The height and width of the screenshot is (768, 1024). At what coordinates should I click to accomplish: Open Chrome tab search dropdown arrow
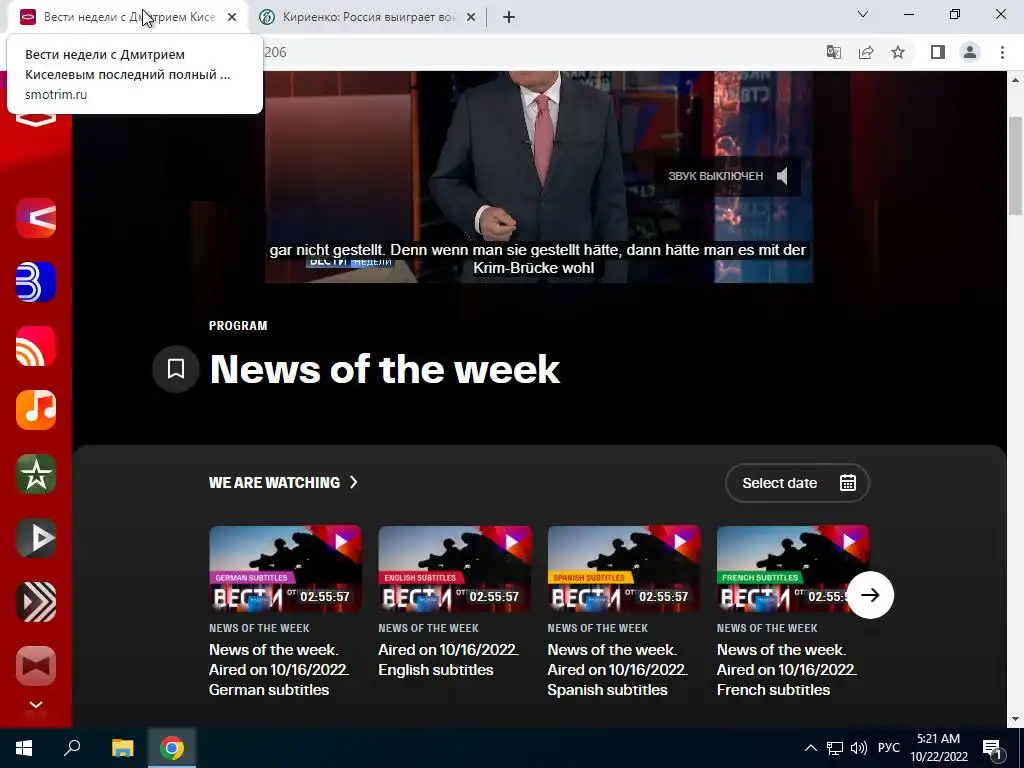tap(863, 14)
